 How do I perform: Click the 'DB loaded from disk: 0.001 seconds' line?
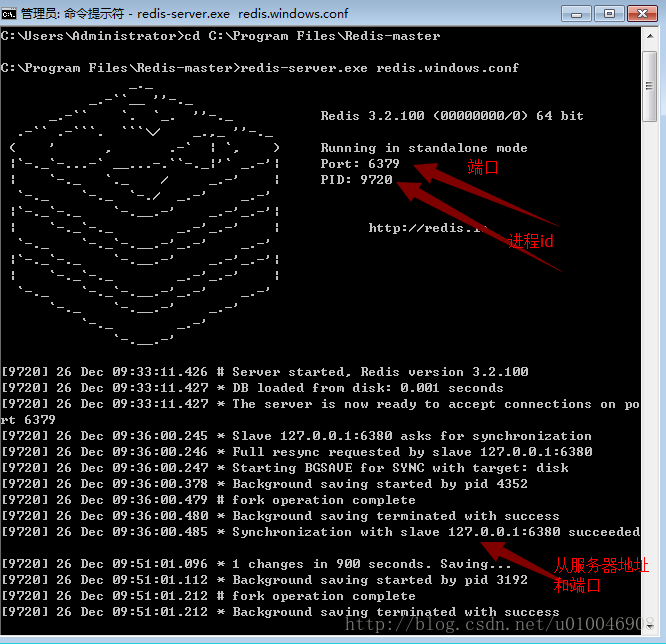pos(252,388)
